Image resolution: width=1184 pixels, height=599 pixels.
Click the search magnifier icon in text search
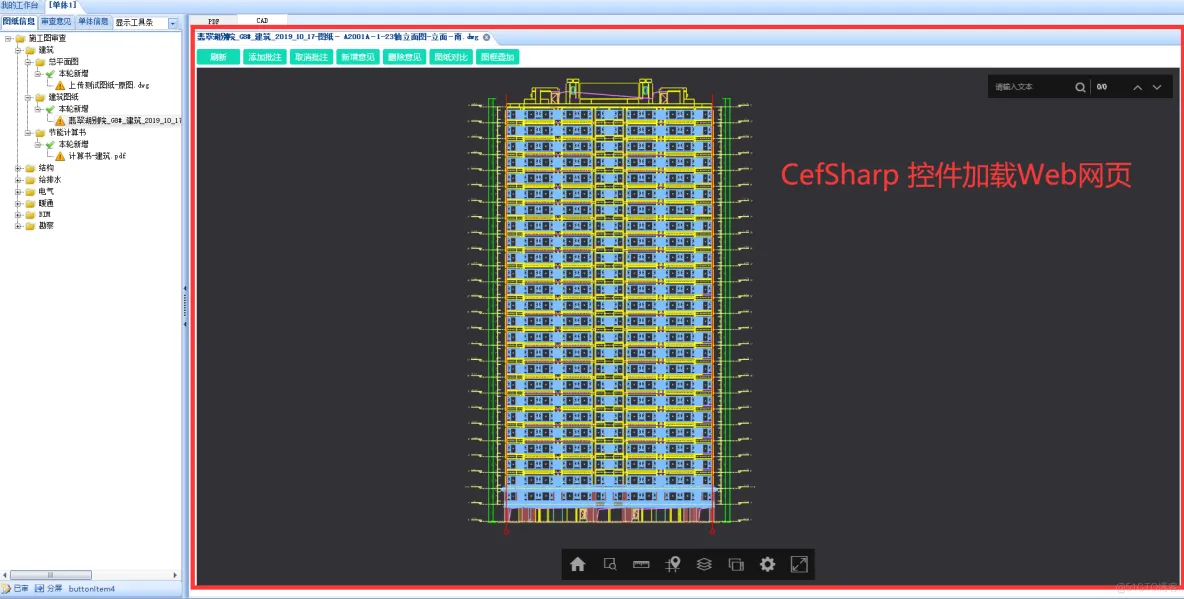point(1081,87)
